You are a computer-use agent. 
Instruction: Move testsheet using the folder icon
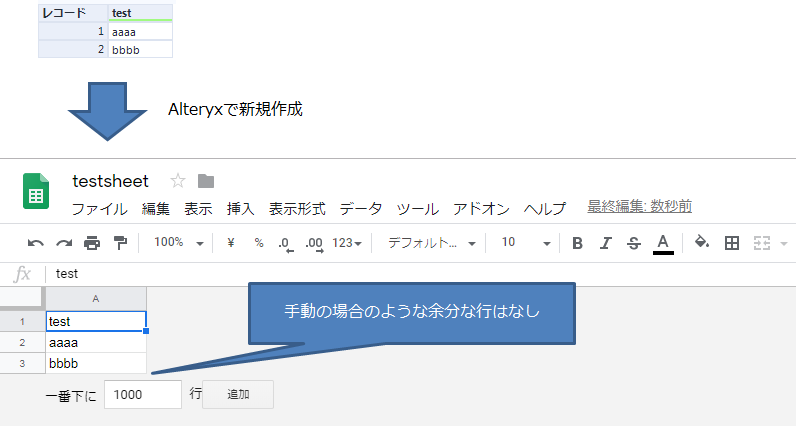[206, 181]
